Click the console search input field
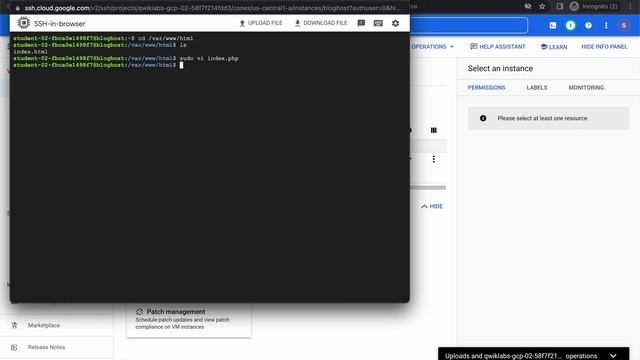 (x=469, y=25)
